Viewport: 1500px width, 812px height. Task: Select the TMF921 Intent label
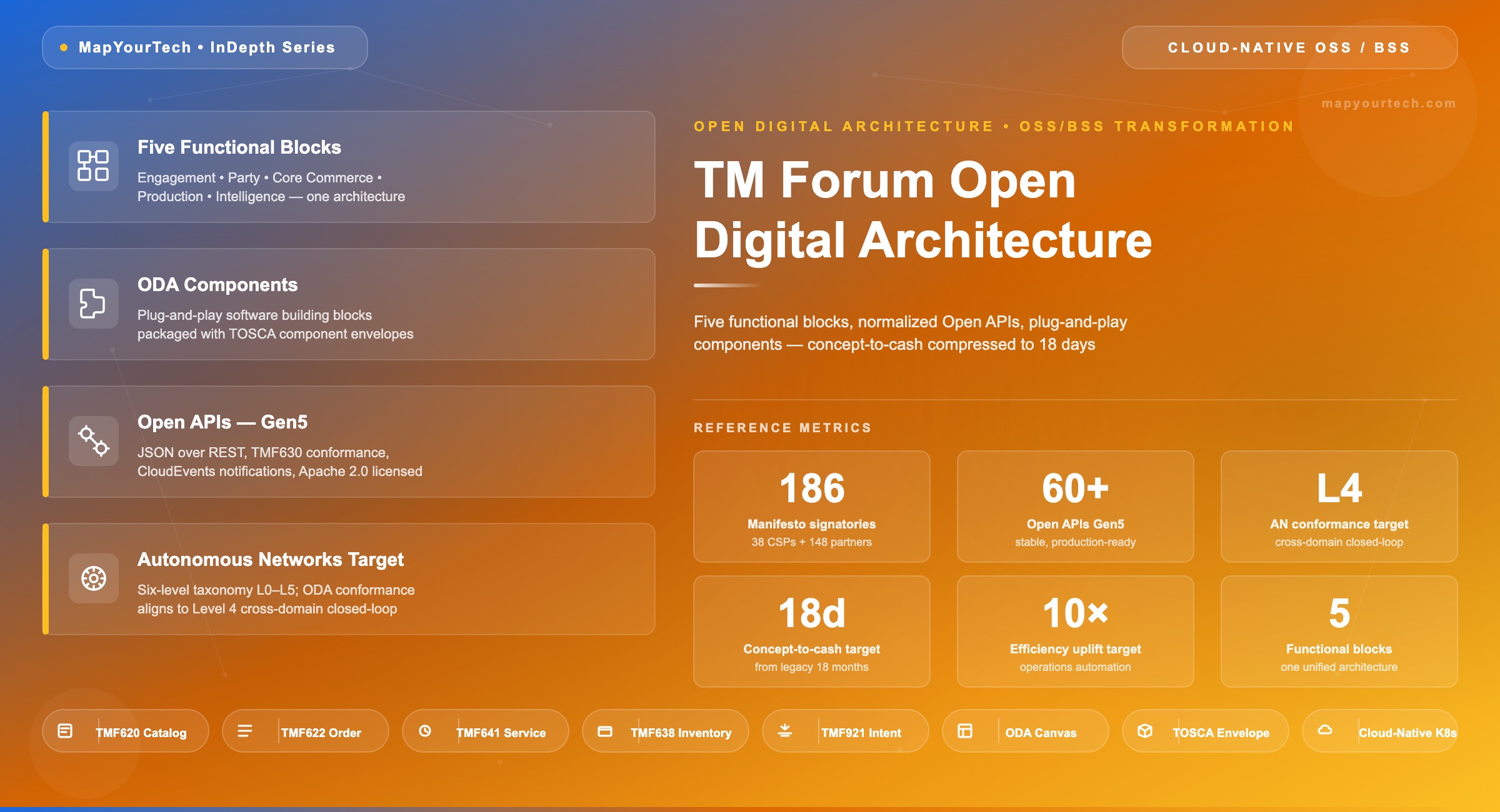(x=861, y=733)
